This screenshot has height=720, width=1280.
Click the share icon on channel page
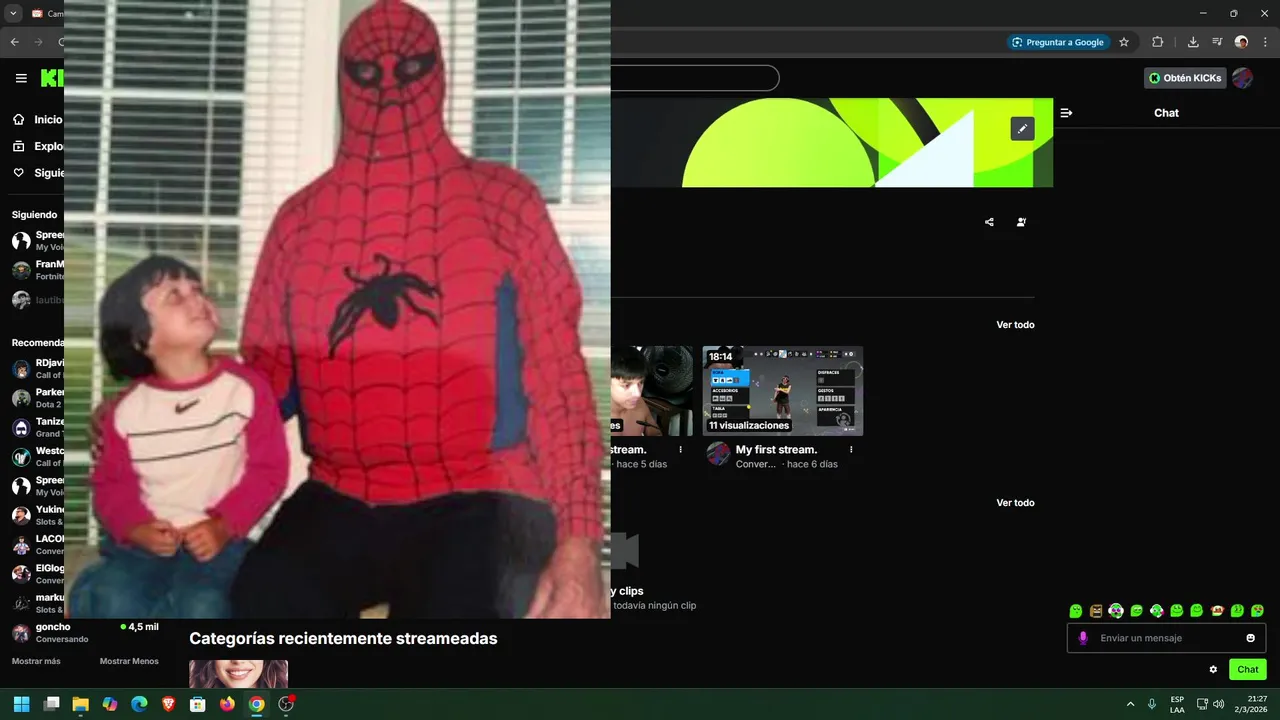pos(989,222)
